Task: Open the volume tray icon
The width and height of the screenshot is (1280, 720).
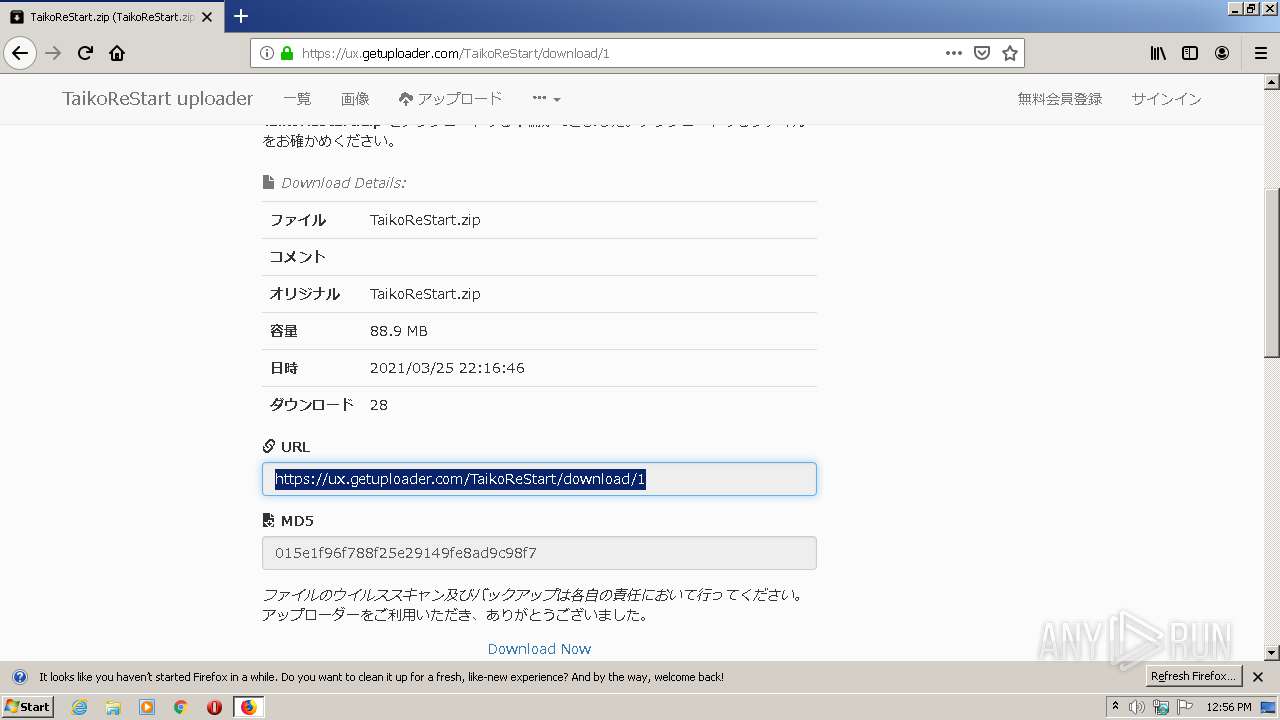Action: point(1137,707)
